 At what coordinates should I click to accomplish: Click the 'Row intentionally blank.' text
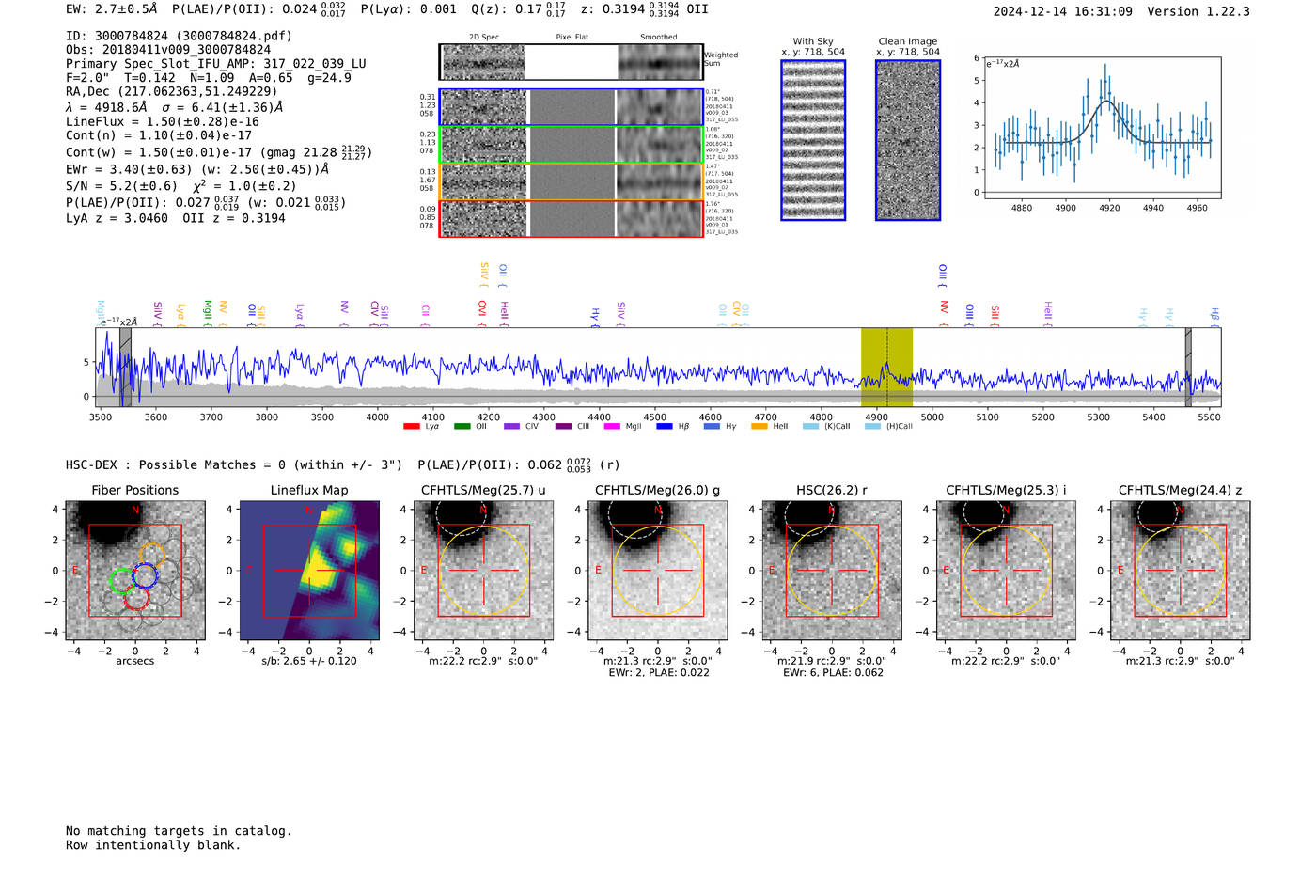pos(153,845)
